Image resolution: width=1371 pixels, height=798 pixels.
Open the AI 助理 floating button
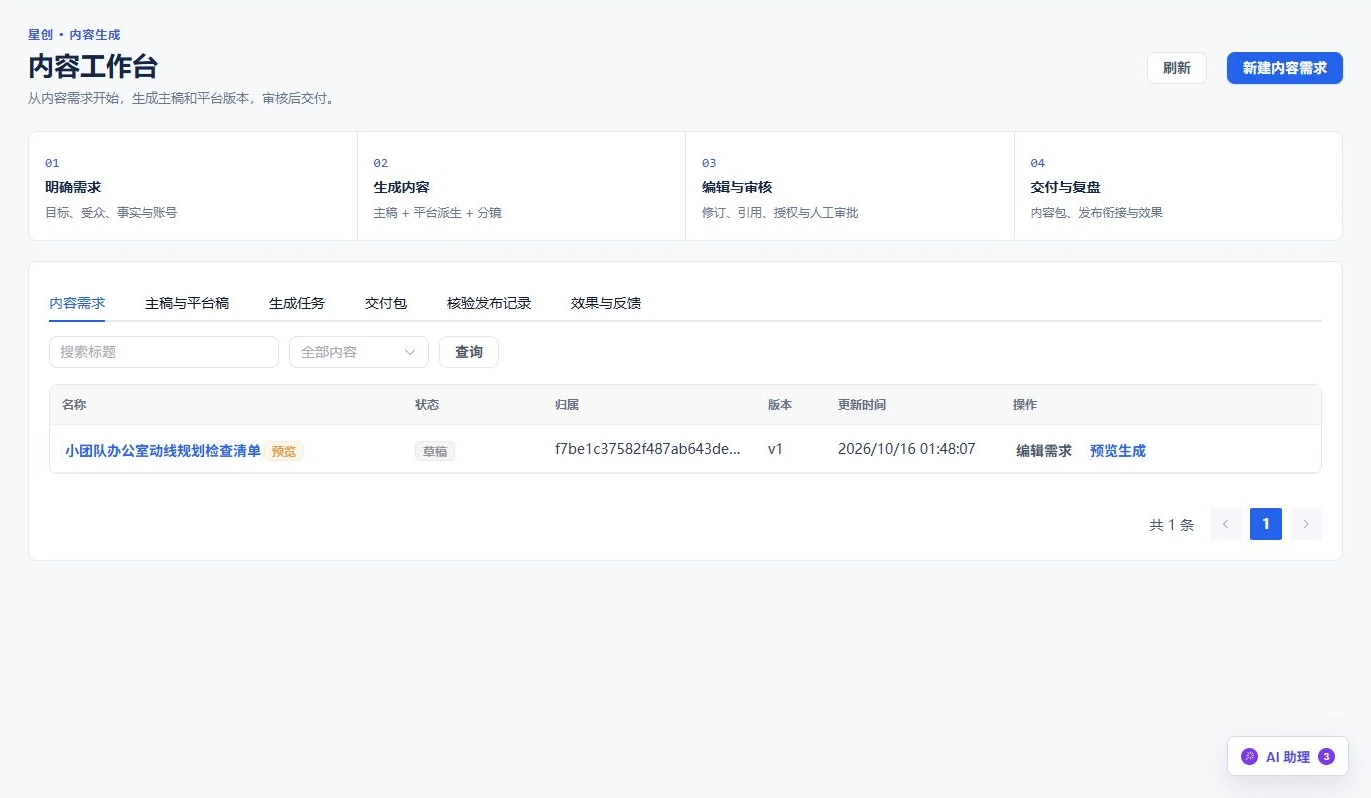[x=1288, y=757]
